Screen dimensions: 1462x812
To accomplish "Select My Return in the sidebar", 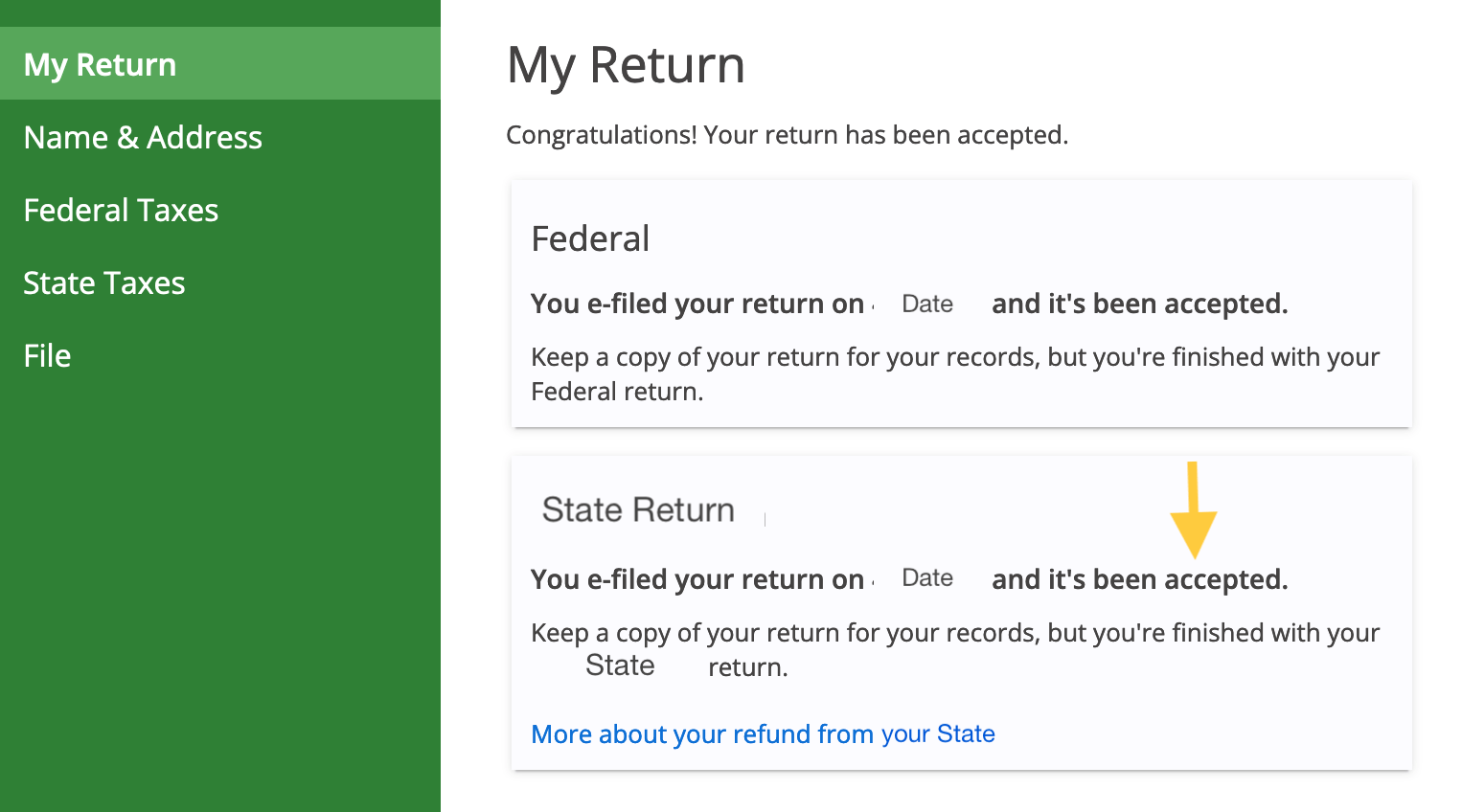I will (100, 64).
